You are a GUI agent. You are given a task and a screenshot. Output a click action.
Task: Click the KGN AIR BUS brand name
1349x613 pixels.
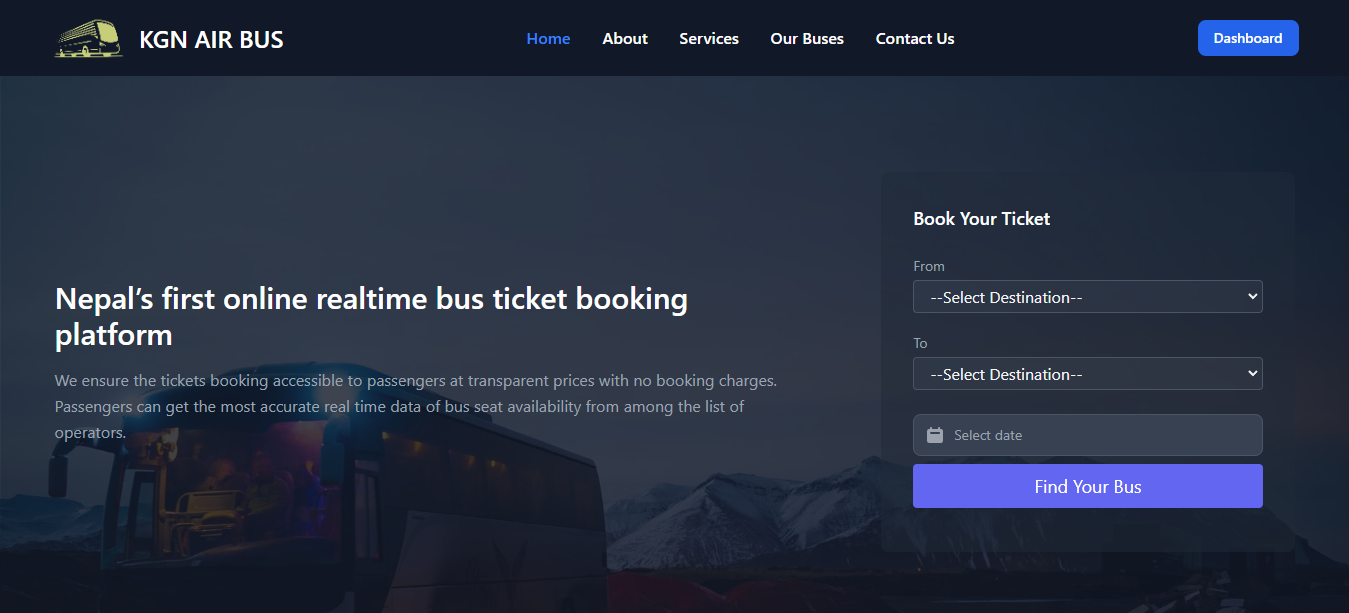coord(211,40)
